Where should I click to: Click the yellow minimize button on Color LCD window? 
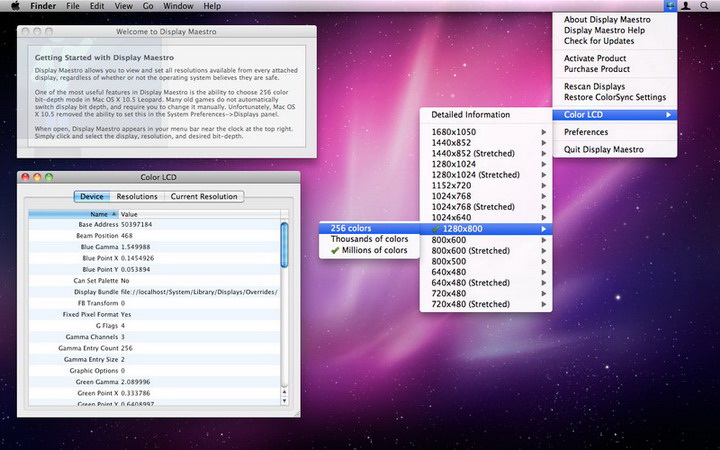coord(36,177)
